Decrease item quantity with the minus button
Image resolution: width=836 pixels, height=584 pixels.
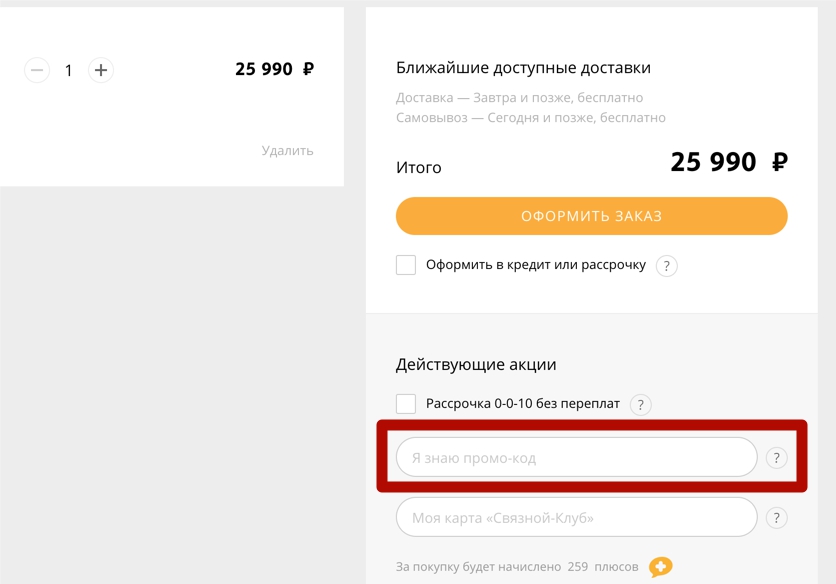(37, 70)
